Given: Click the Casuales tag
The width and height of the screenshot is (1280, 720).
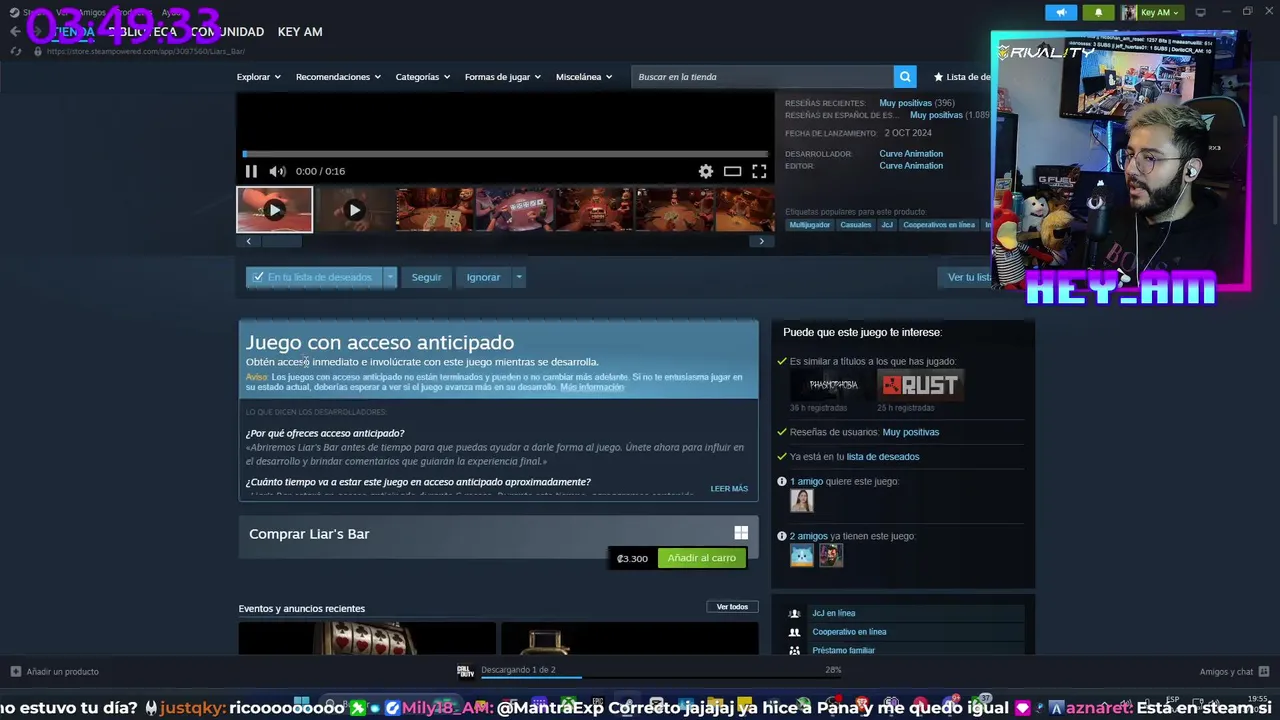Looking at the screenshot, I should tap(856, 225).
